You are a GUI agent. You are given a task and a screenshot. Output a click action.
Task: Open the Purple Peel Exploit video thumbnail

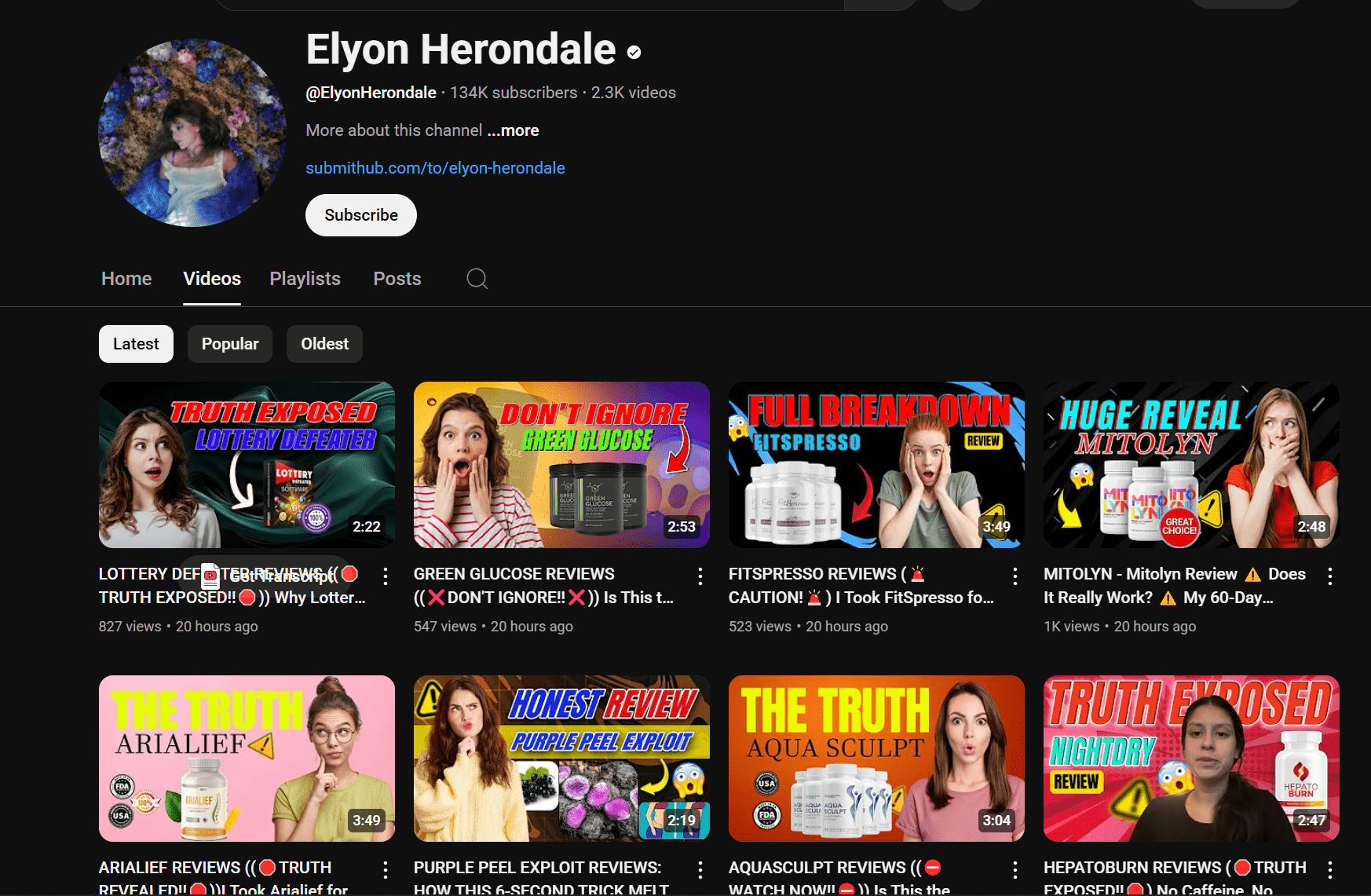561,759
